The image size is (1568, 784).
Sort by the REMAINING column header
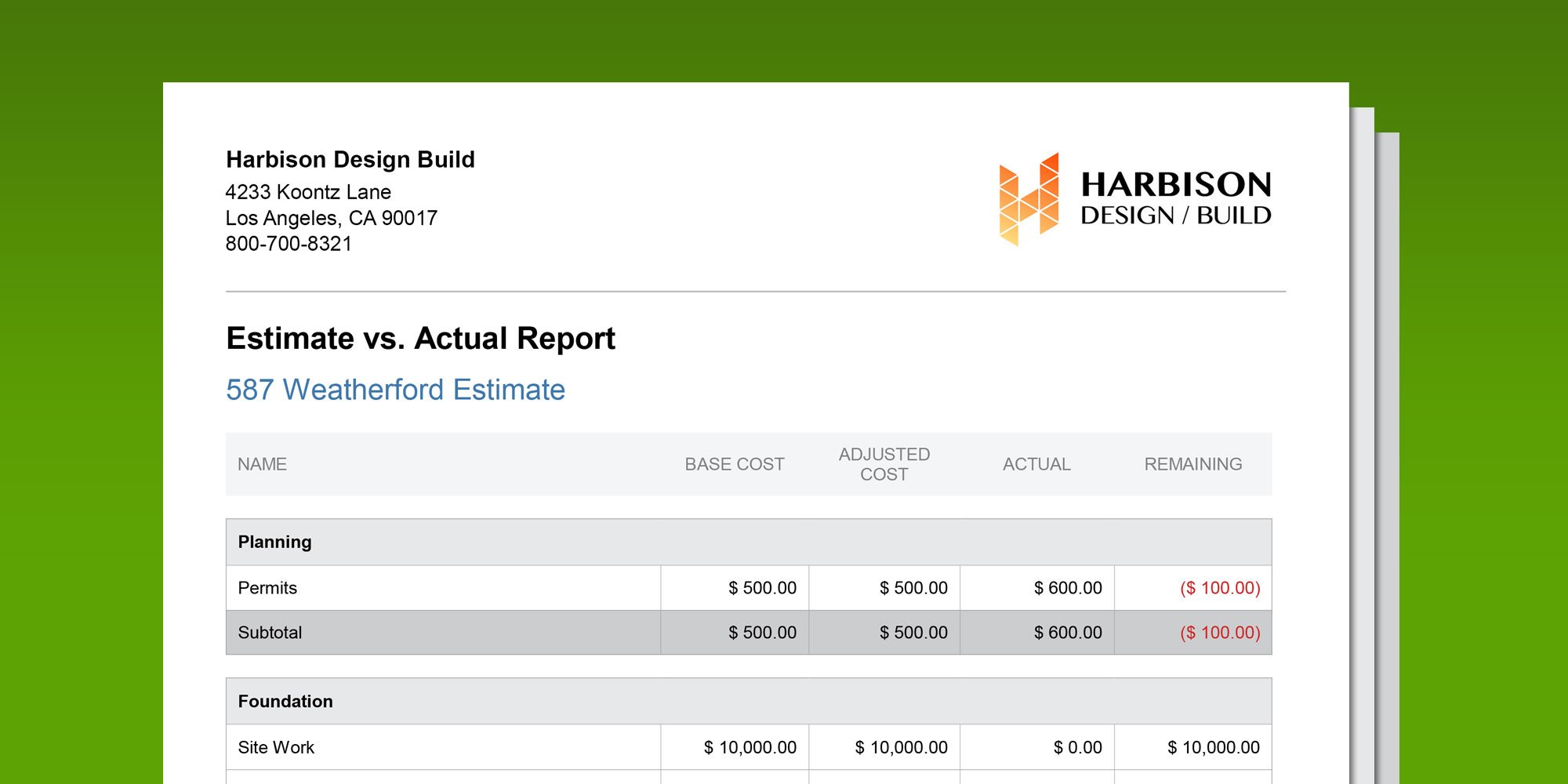click(1191, 464)
